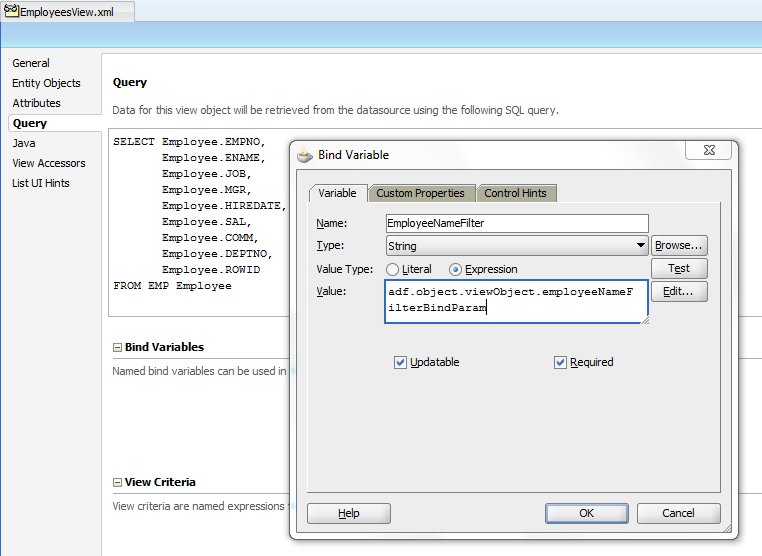Select the Literal value type
Image resolution: width=762 pixels, height=556 pixels.
(393, 269)
